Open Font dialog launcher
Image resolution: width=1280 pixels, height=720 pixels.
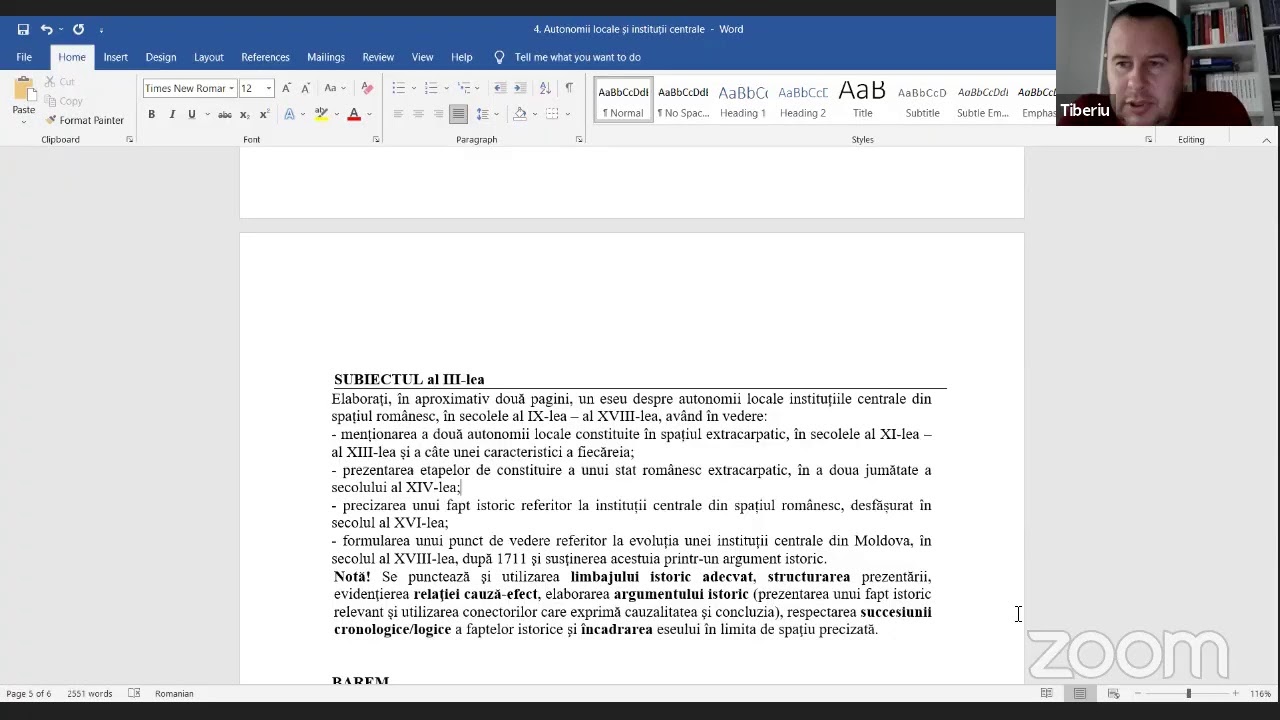click(376, 139)
